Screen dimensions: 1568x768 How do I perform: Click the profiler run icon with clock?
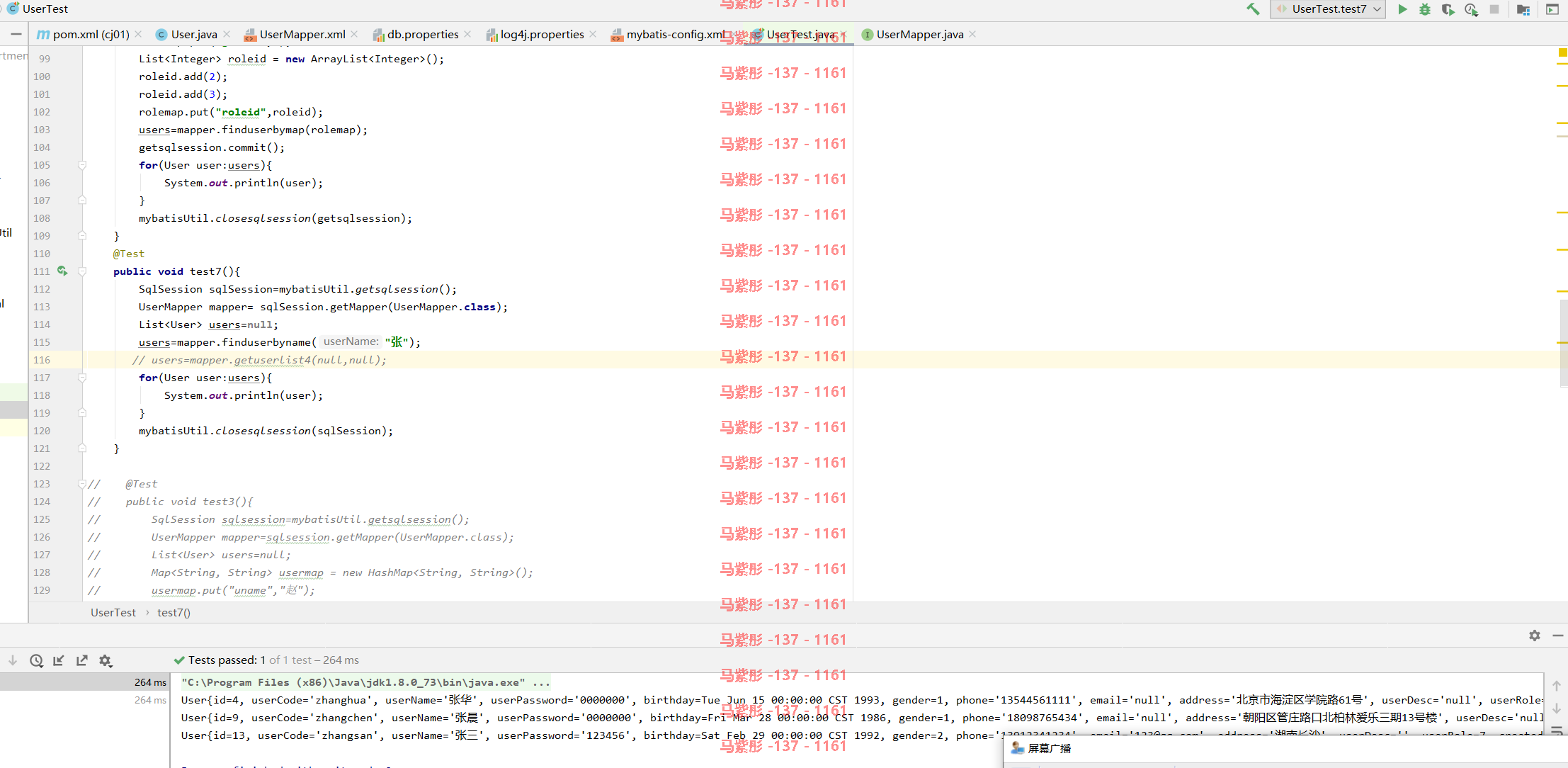click(1471, 9)
